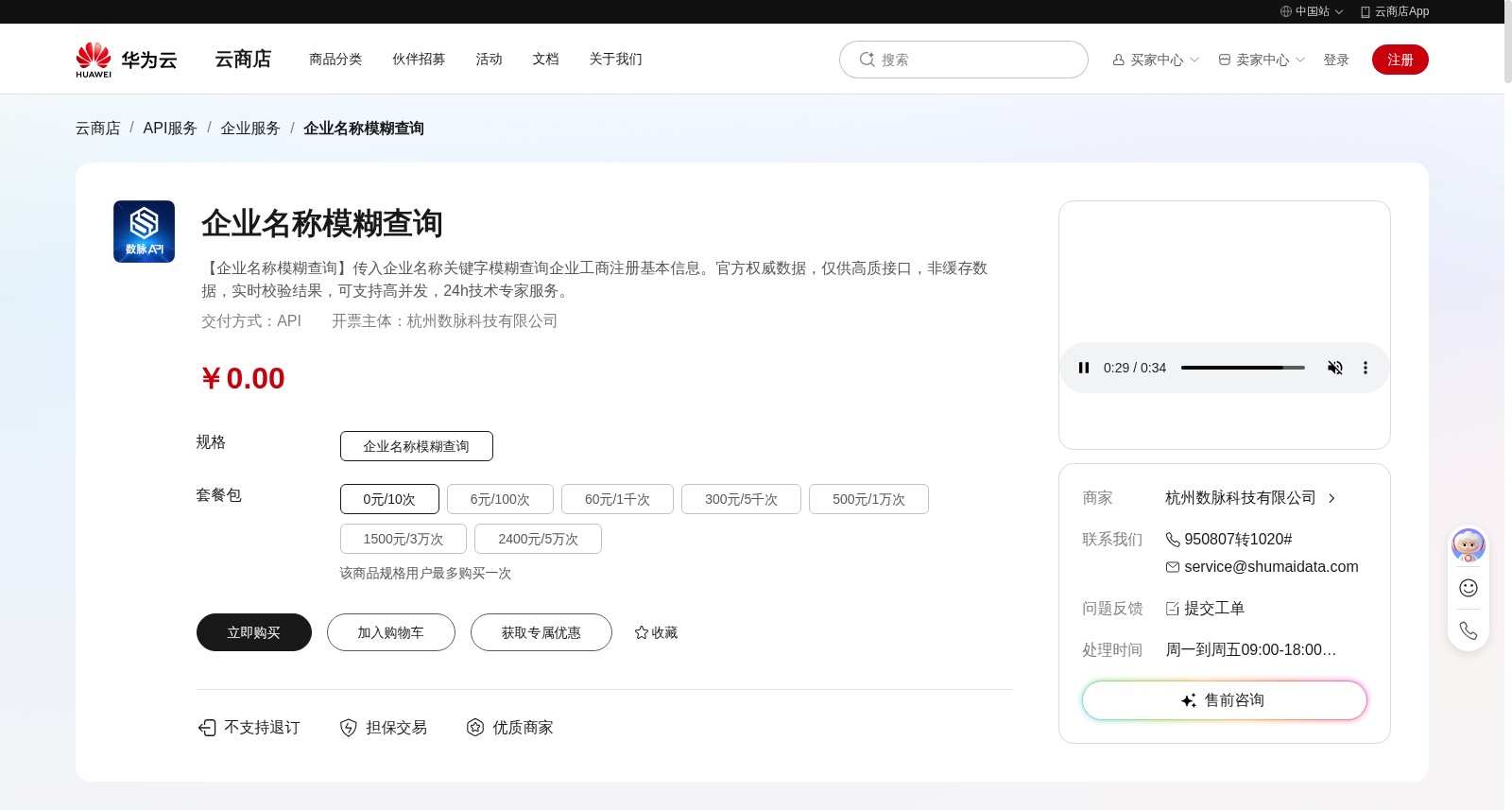Click the red 注册 button
The height and width of the screenshot is (810, 1512).
(1400, 60)
